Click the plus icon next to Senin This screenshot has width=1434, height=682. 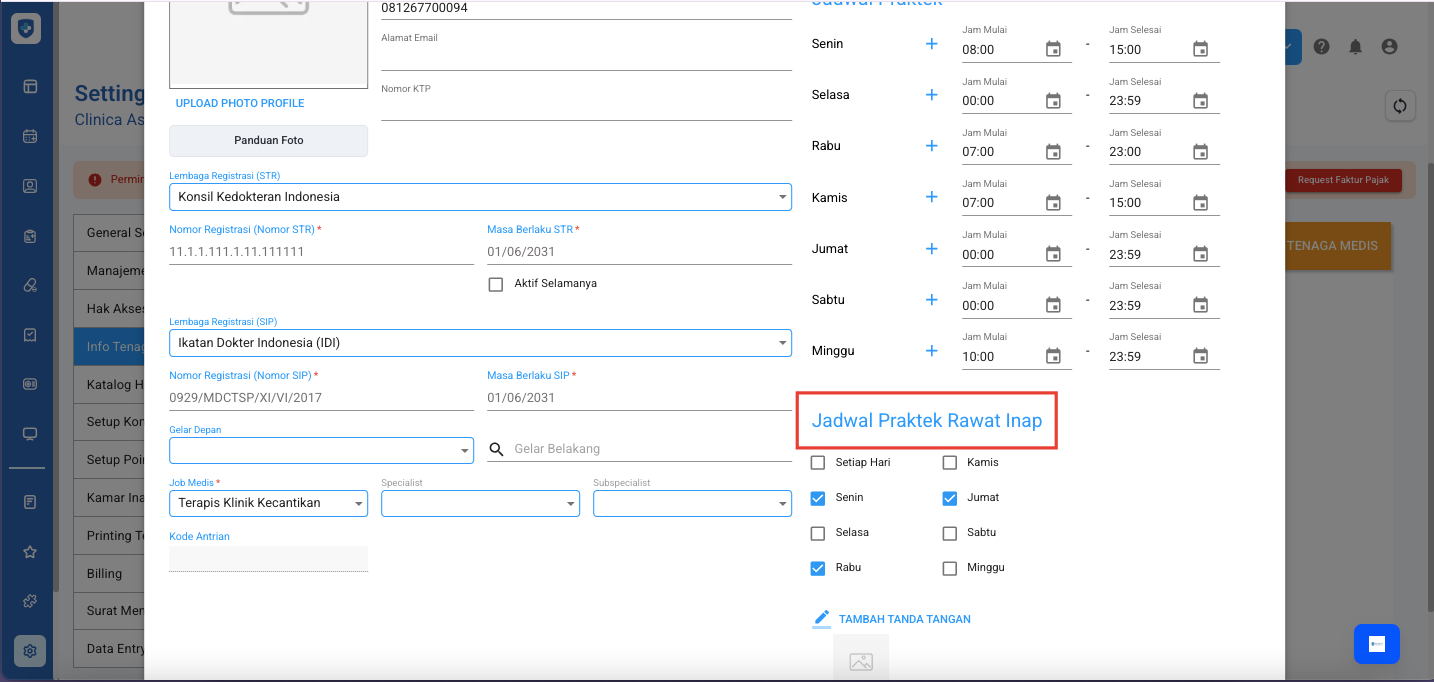(x=931, y=44)
